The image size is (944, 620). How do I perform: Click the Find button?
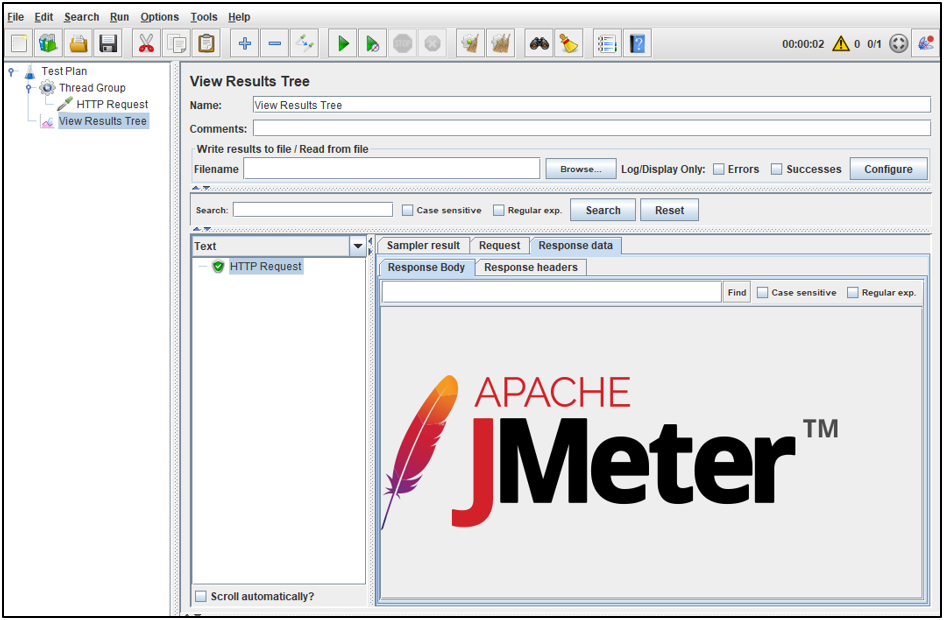(x=737, y=293)
